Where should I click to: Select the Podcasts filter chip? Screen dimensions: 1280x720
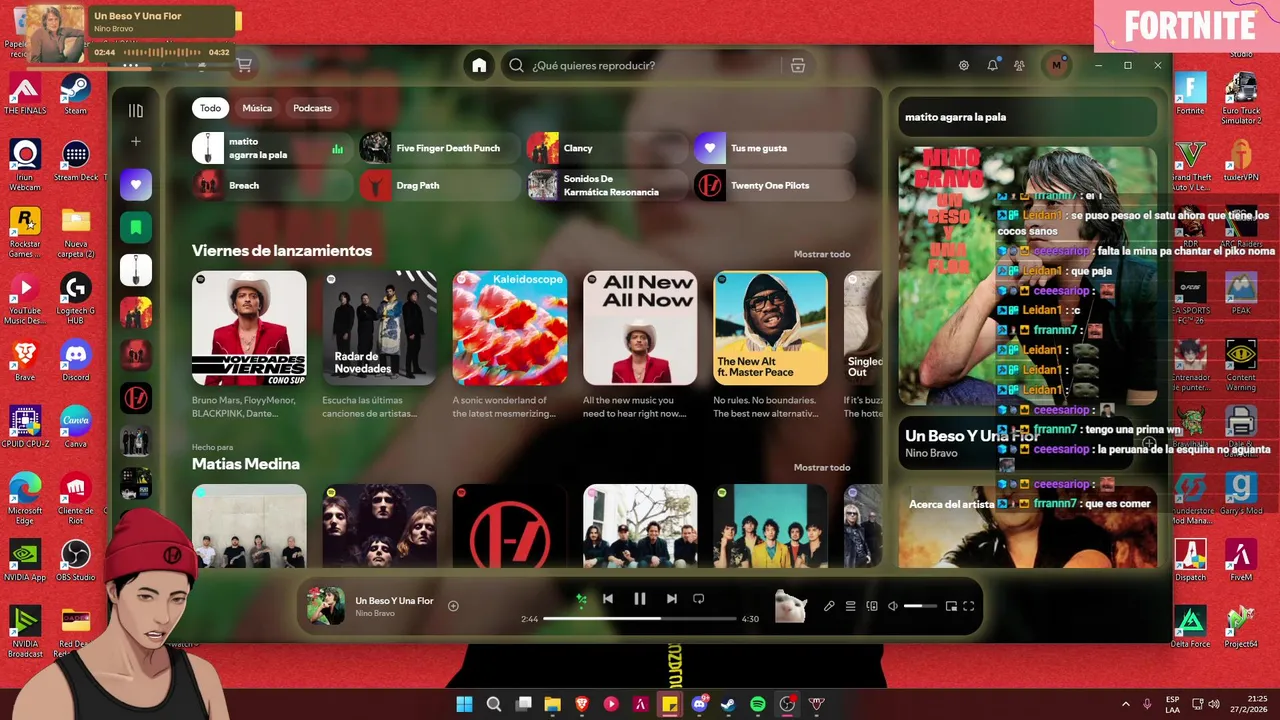coord(312,108)
